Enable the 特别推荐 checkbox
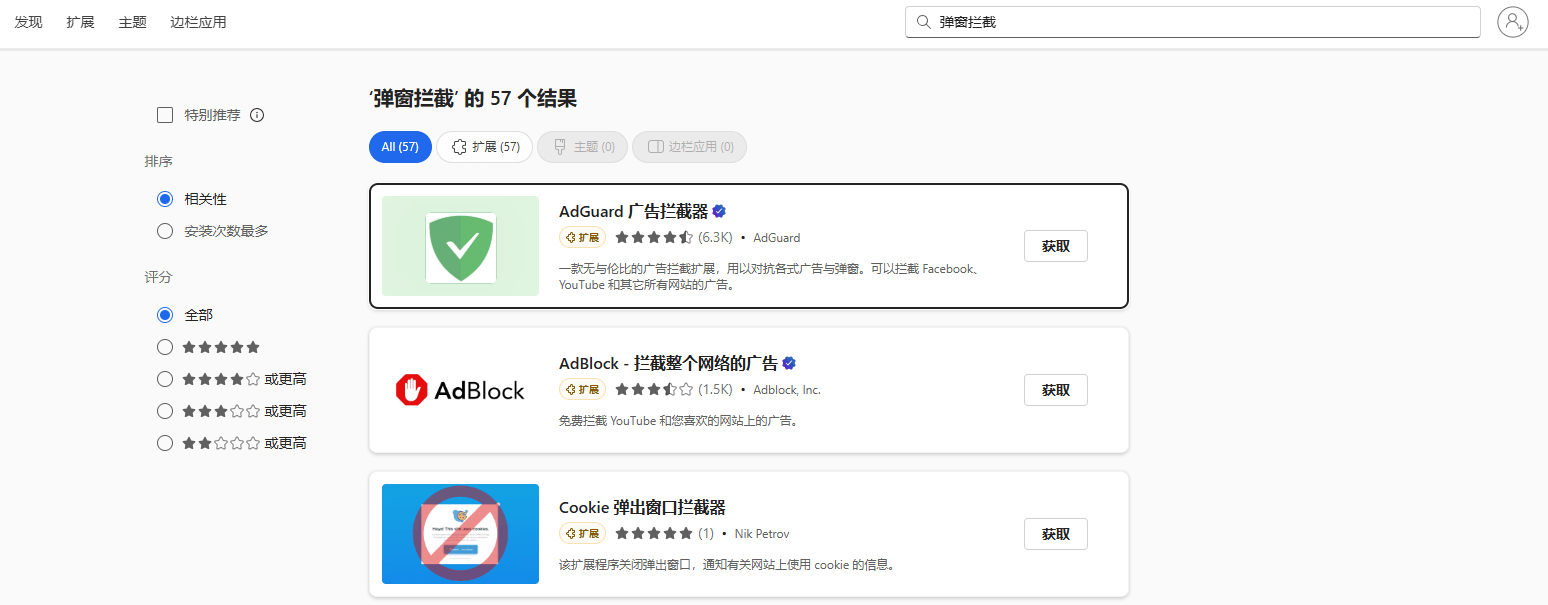Viewport: 1548px width, 605px height. click(164, 115)
